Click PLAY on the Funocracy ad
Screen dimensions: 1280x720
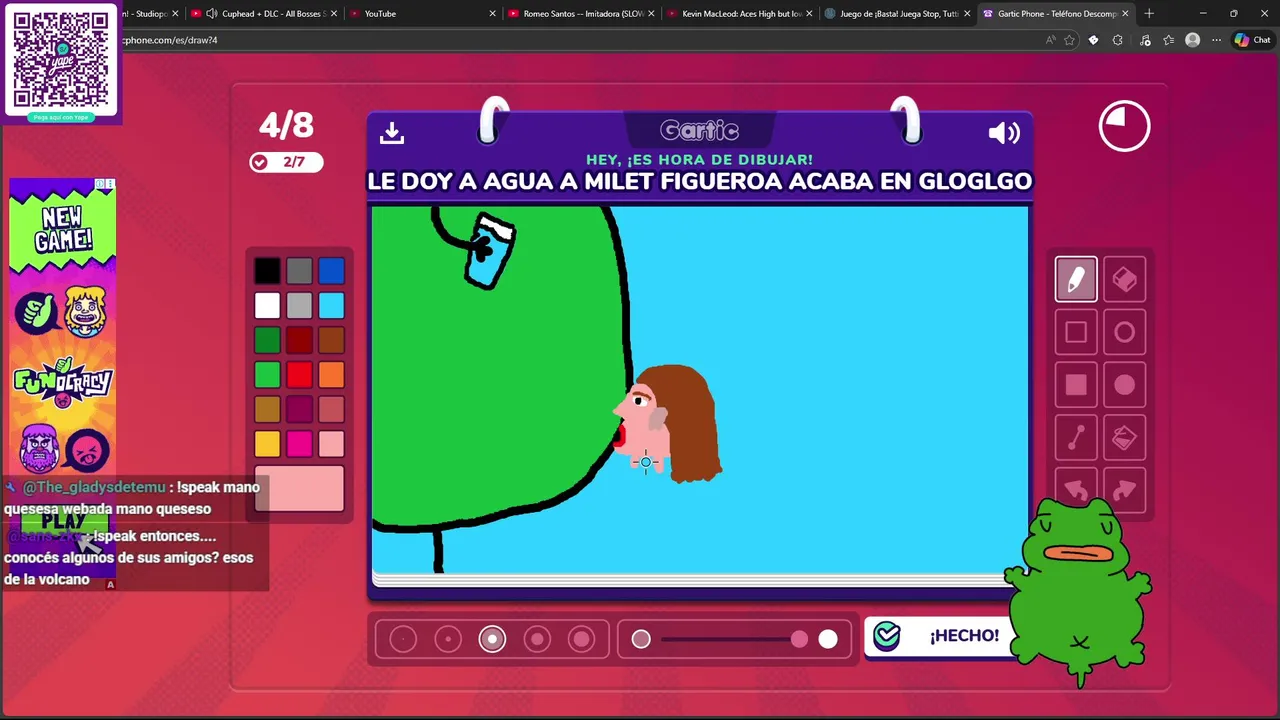click(63, 521)
